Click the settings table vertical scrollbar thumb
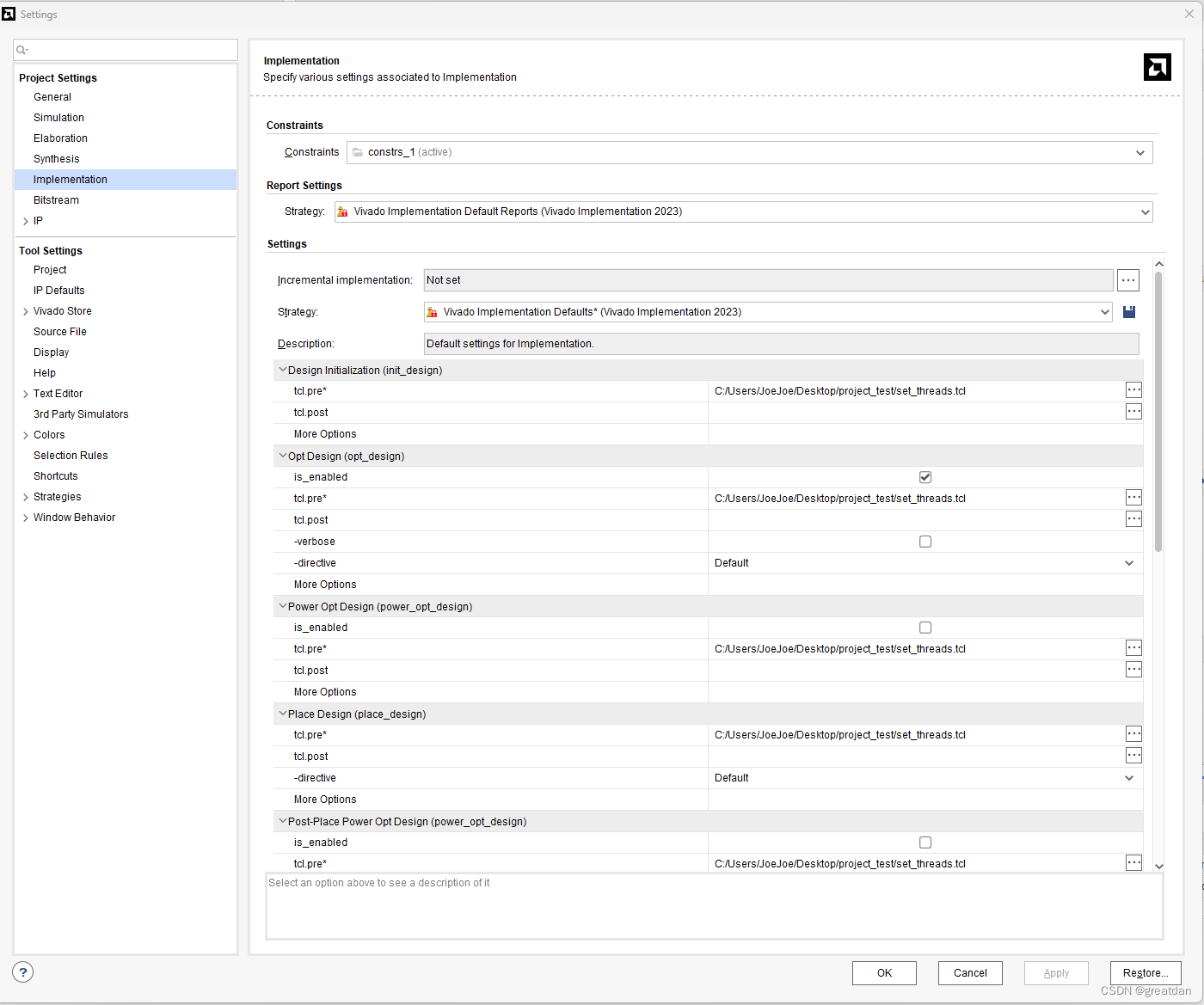Viewport: 1204px width, 1005px height. tap(1158, 412)
